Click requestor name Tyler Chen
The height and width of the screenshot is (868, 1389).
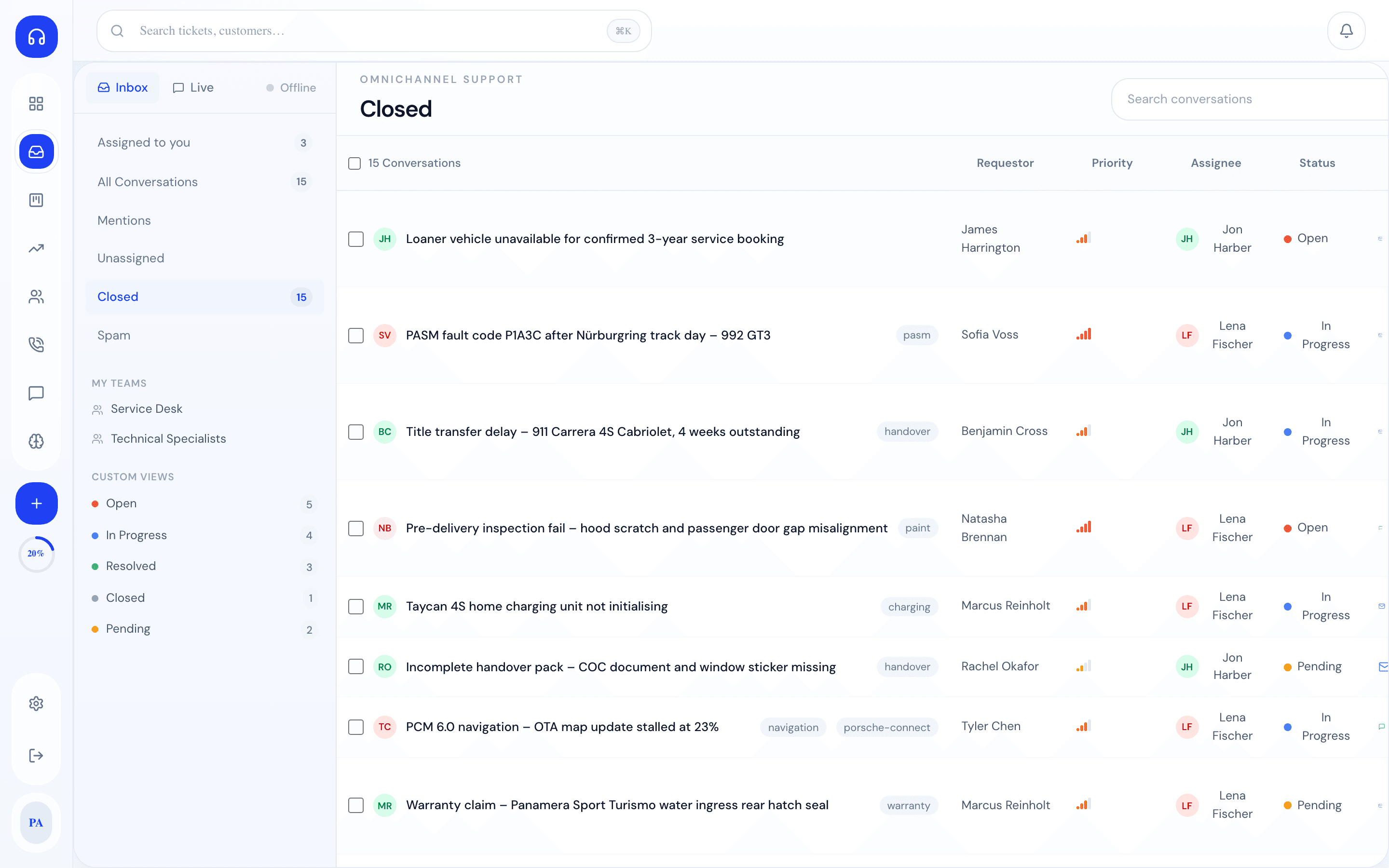(x=991, y=726)
